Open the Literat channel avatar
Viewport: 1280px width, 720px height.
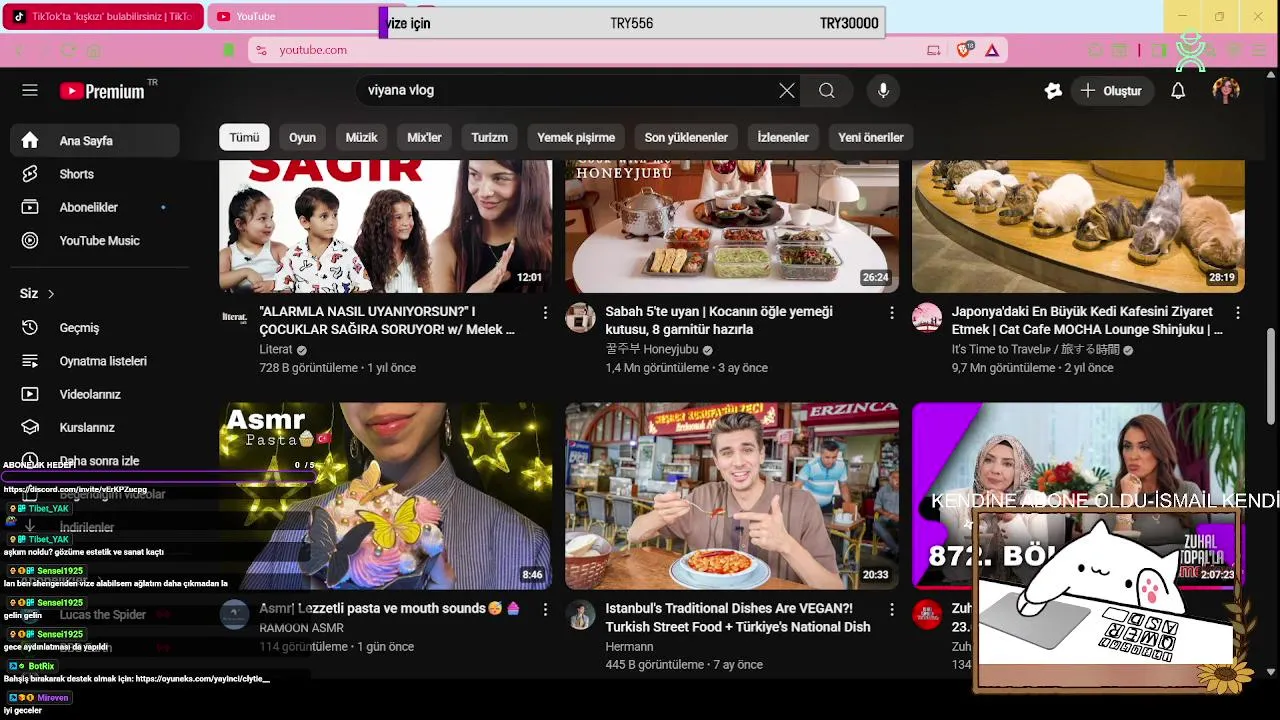234,318
